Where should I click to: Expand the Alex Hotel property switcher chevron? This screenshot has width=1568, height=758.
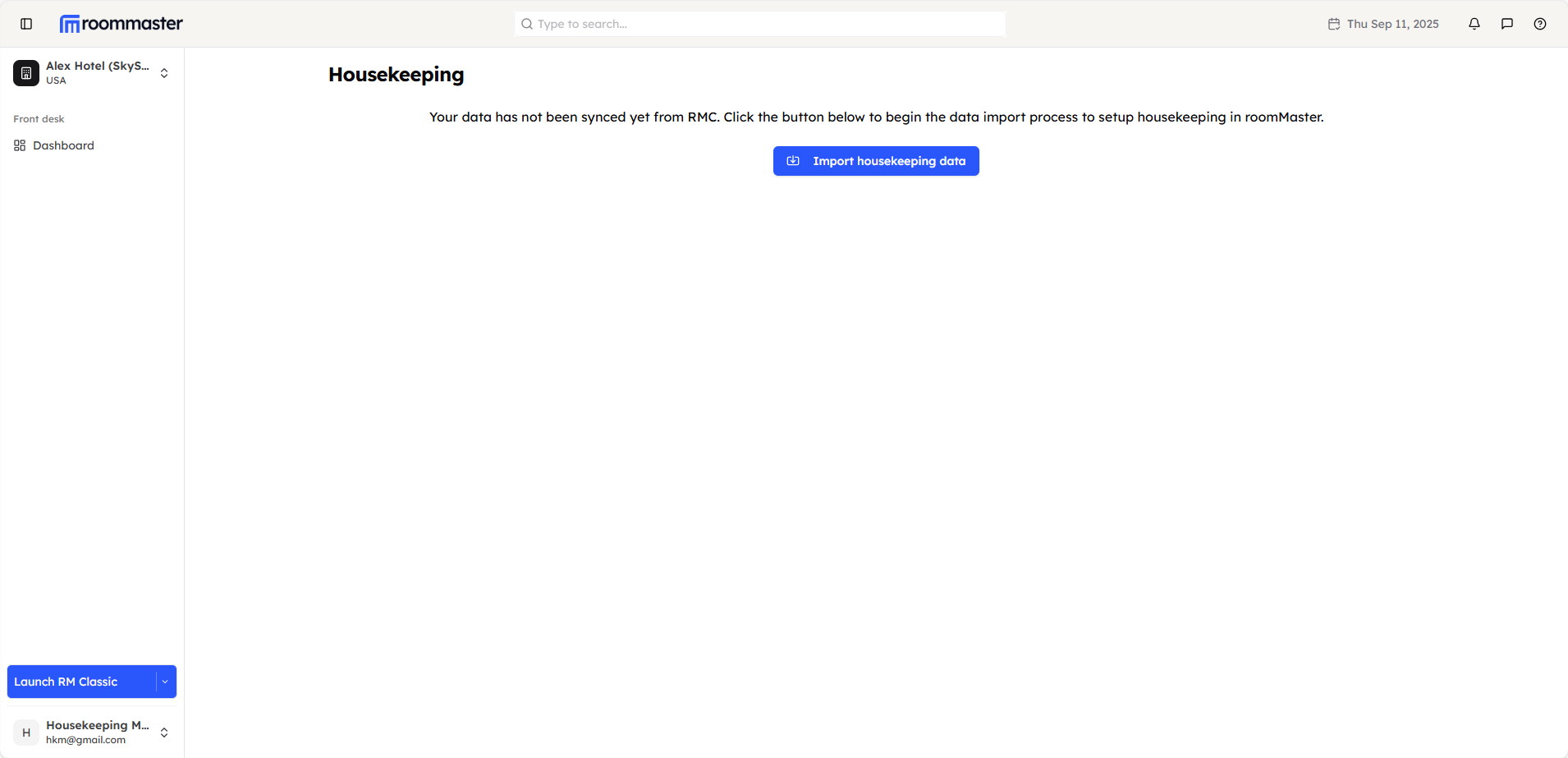point(164,73)
